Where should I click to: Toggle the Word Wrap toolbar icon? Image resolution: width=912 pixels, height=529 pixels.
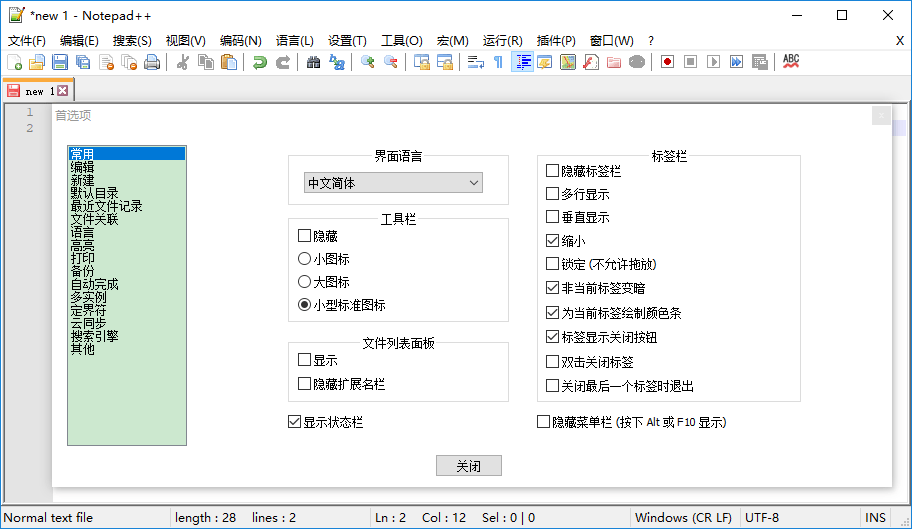[x=475, y=62]
